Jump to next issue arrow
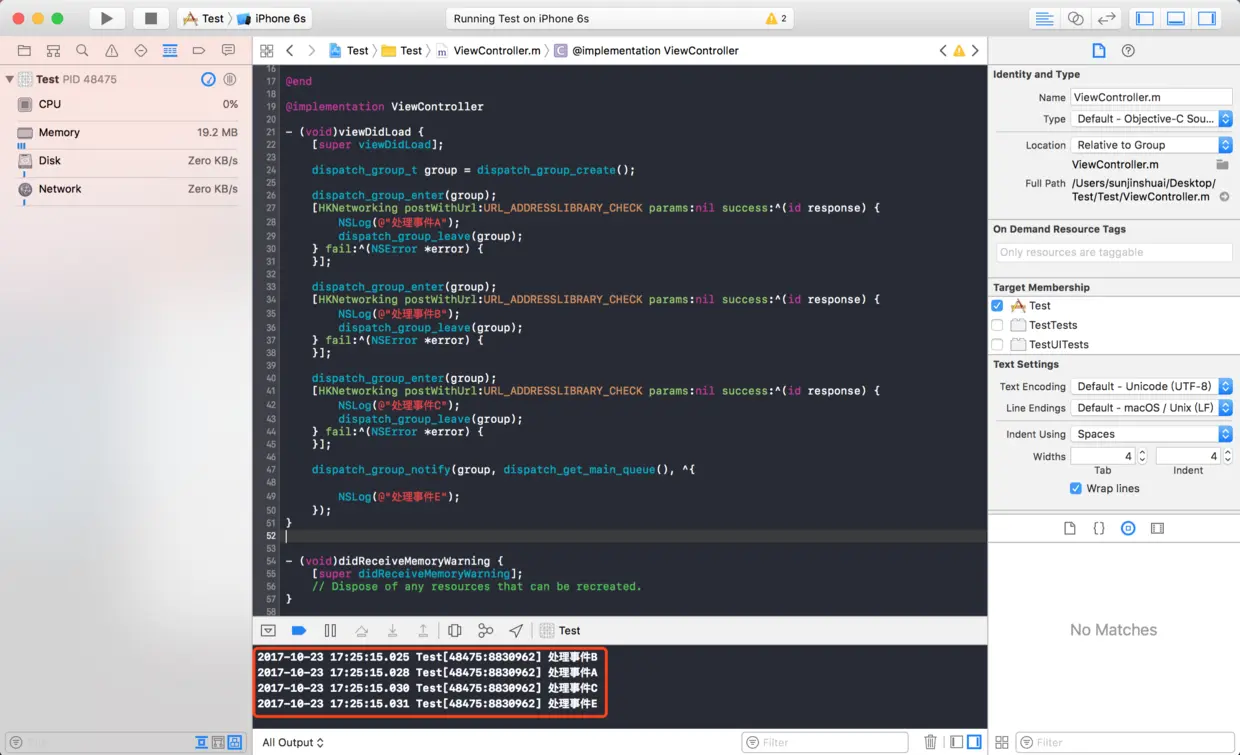This screenshot has width=1240, height=755. tap(975, 50)
